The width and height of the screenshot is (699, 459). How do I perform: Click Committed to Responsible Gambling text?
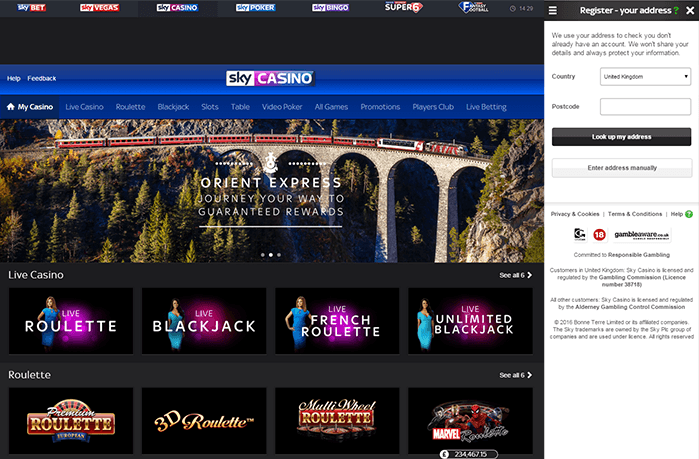621,255
